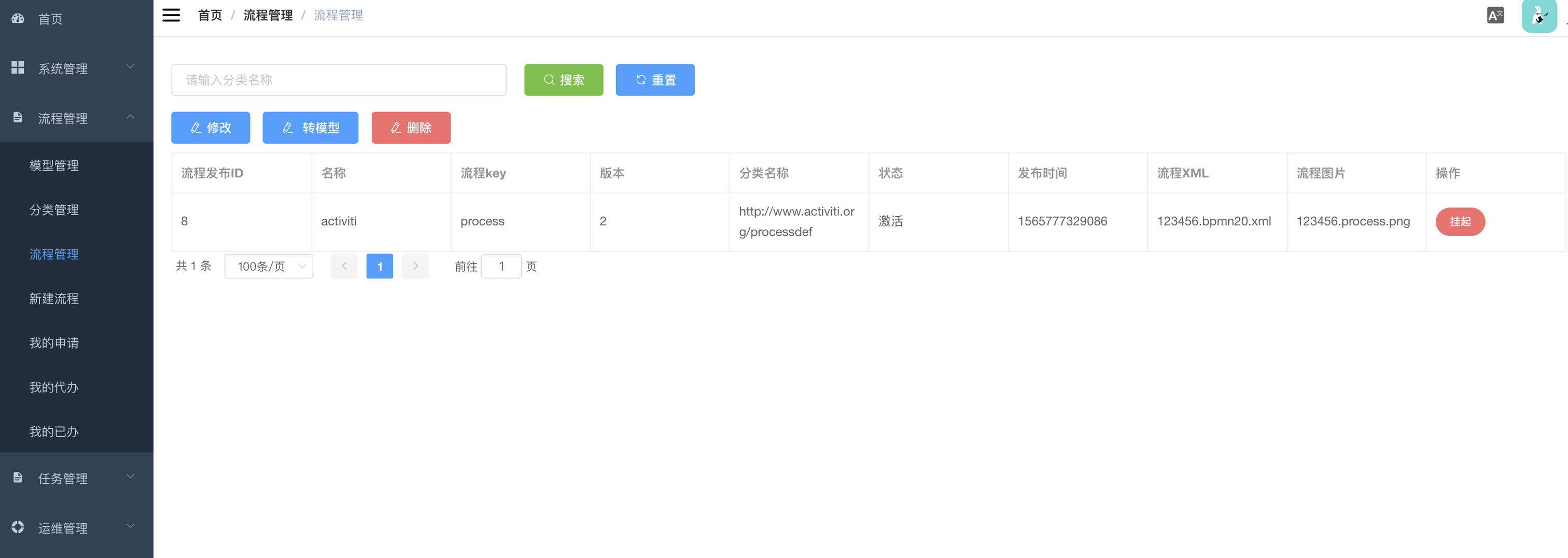Open 我的申请 in the sidebar

77,343
